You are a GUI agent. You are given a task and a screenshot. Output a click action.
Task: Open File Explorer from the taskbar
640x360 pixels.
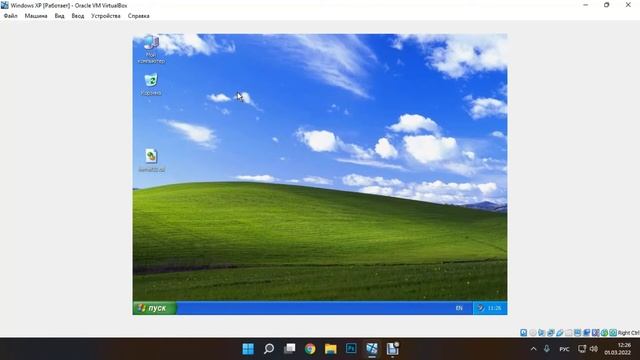click(331, 349)
